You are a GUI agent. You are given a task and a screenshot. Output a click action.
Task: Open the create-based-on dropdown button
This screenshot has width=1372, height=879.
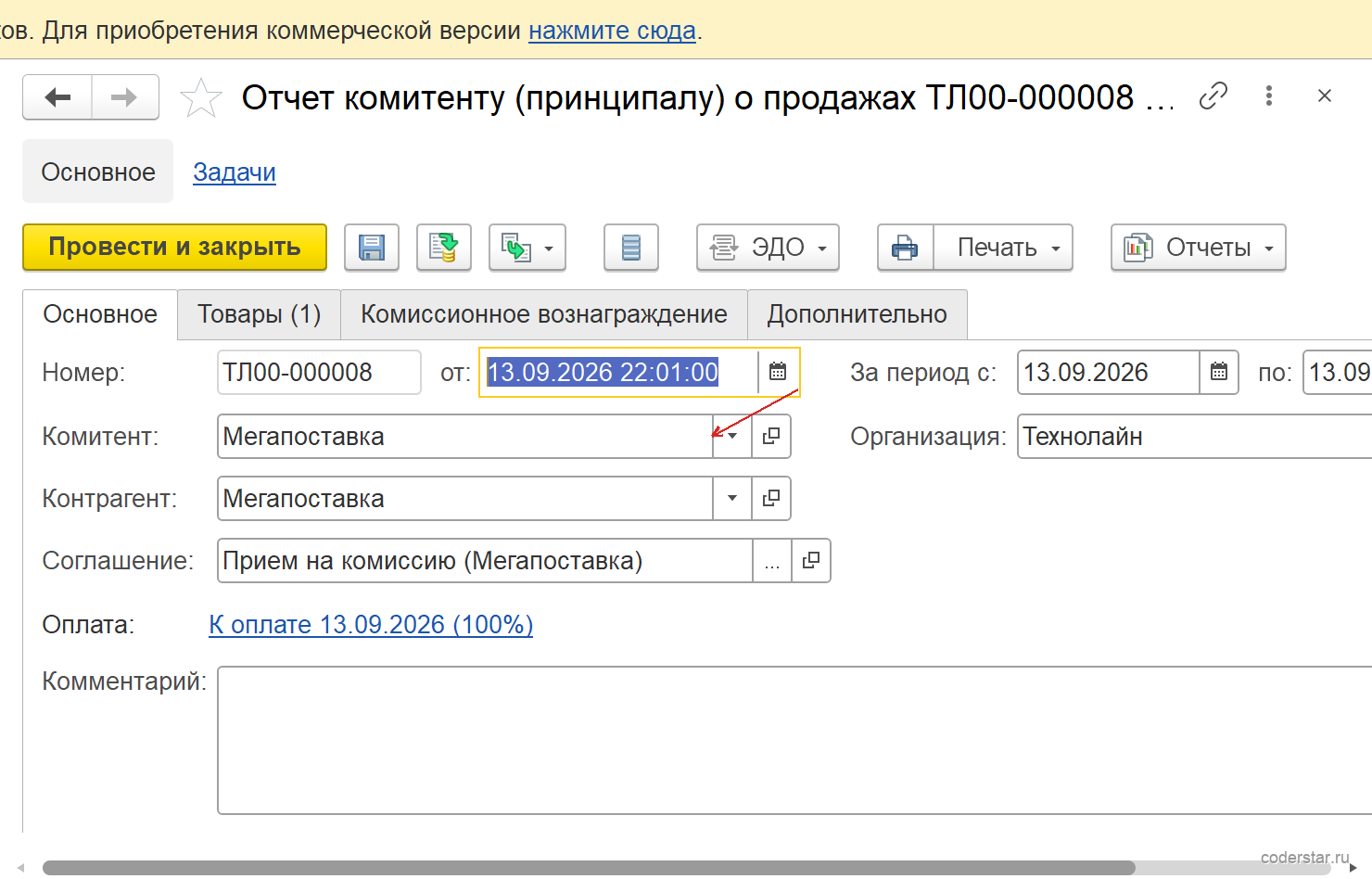click(527, 248)
